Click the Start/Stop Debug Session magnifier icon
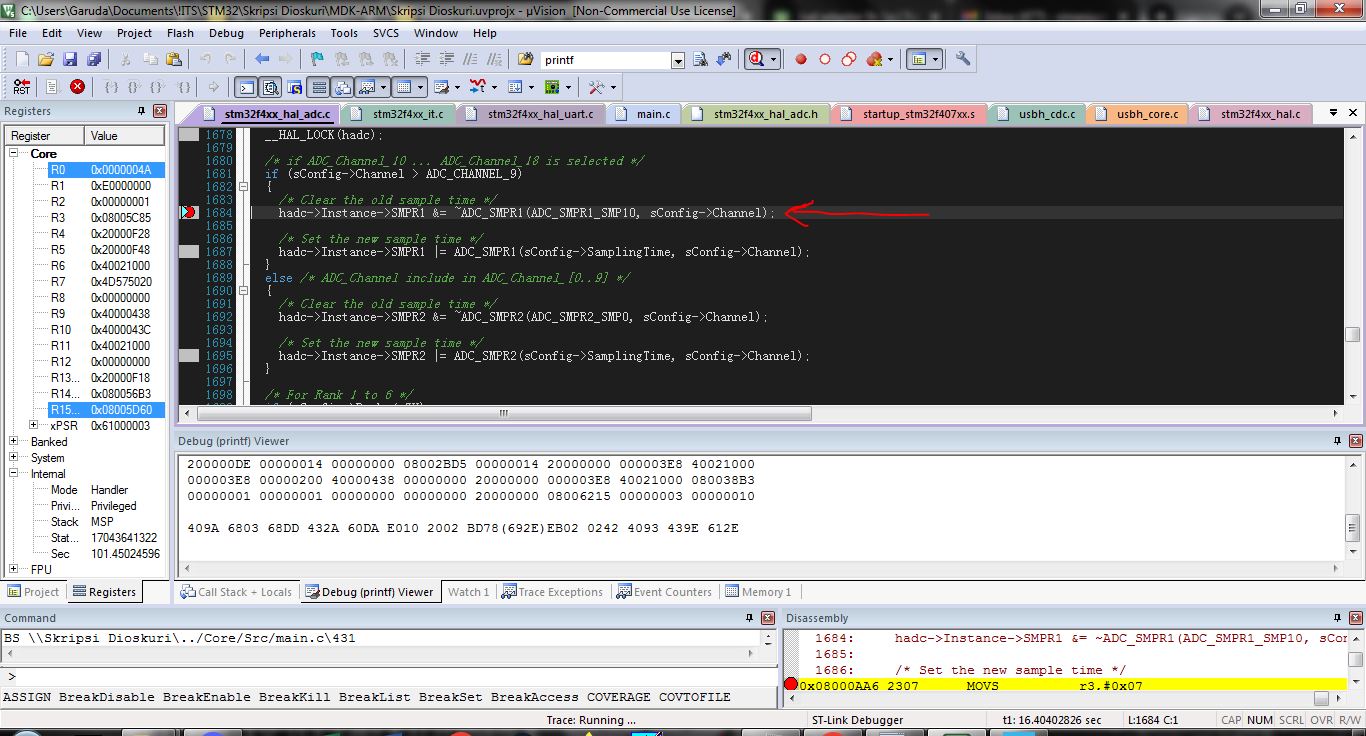Image resolution: width=1366 pixels, height=736 pixels. pyautogui.click(x=757, y=58)
